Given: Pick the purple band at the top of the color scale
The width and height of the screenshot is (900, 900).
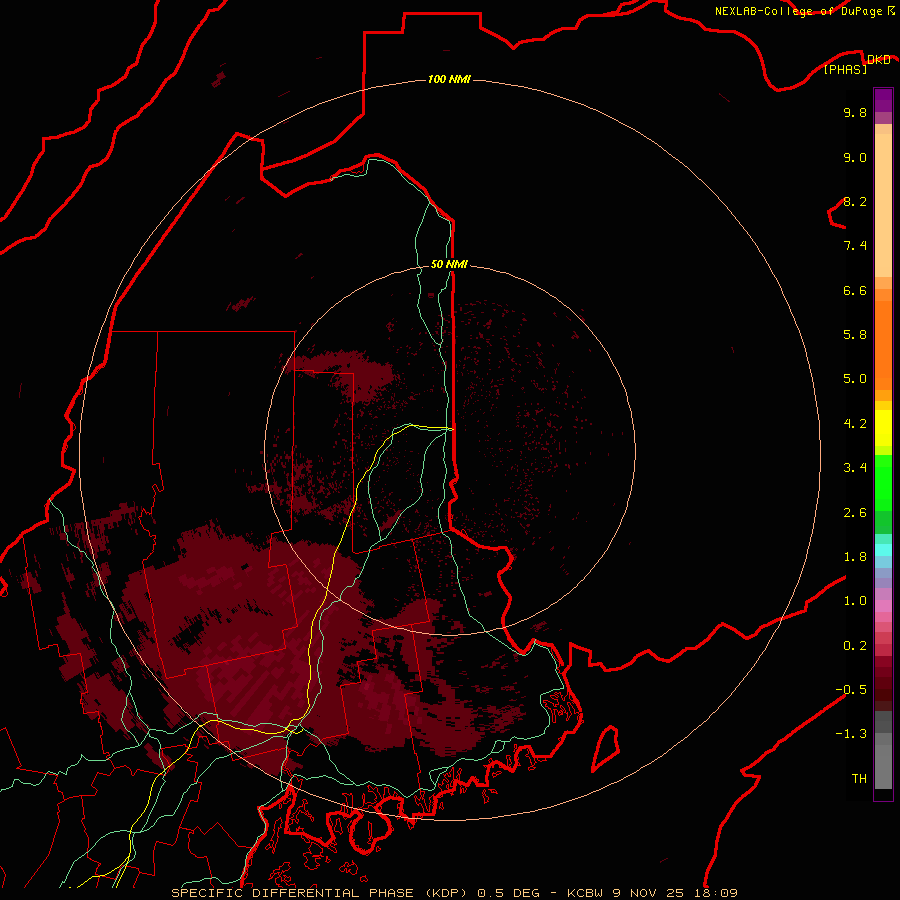Looking at the screenshot, I should [883, 100].
